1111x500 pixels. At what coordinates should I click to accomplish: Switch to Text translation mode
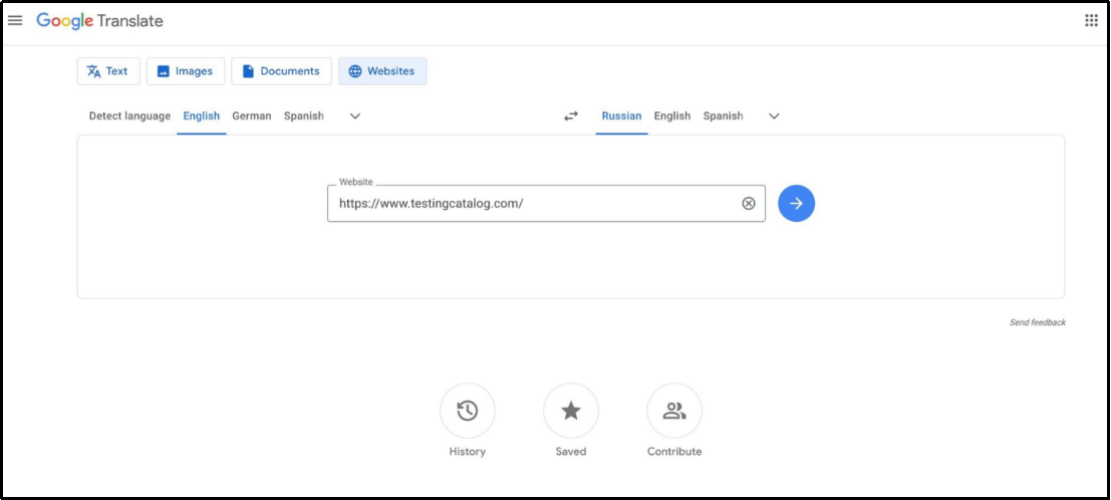108,71
